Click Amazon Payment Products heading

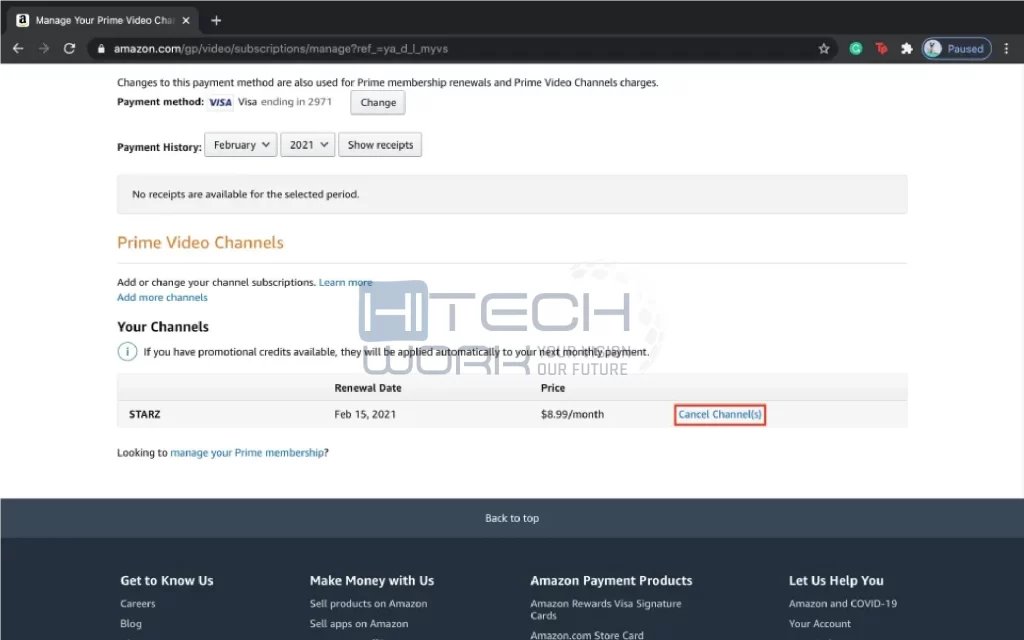click(x=611, y=581)
